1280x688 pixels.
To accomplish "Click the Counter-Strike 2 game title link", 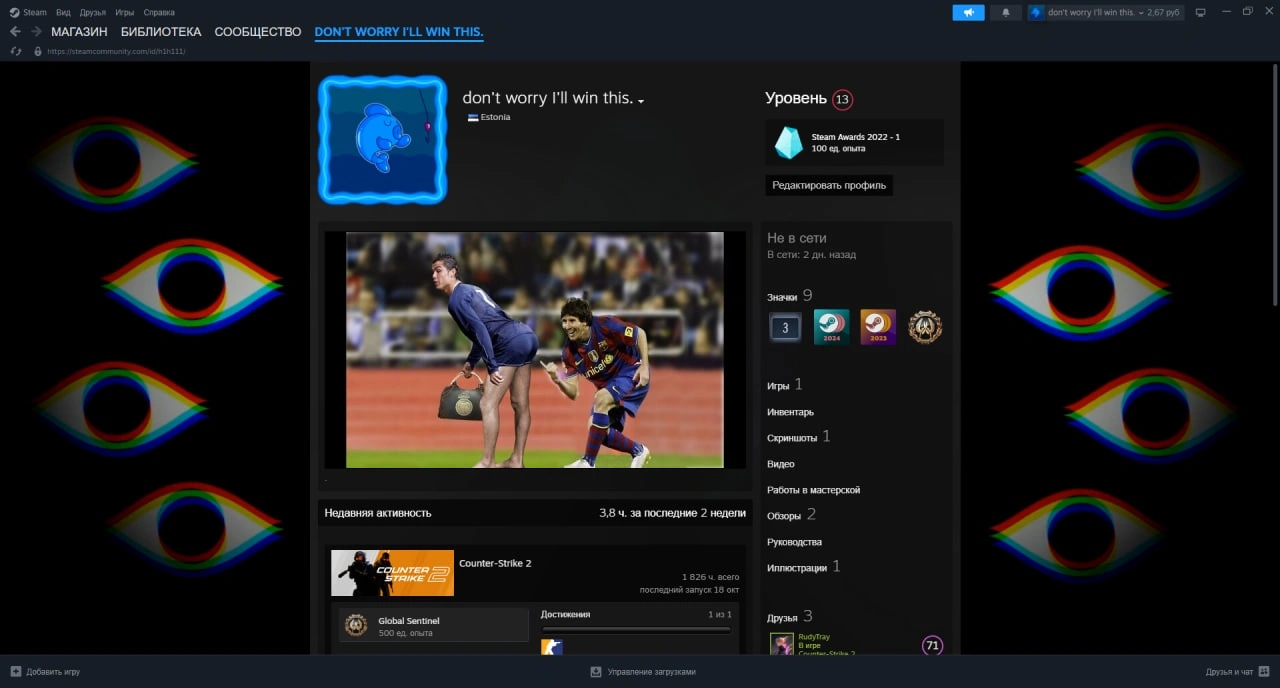I will pyautogui.click(x=495, y=563).
